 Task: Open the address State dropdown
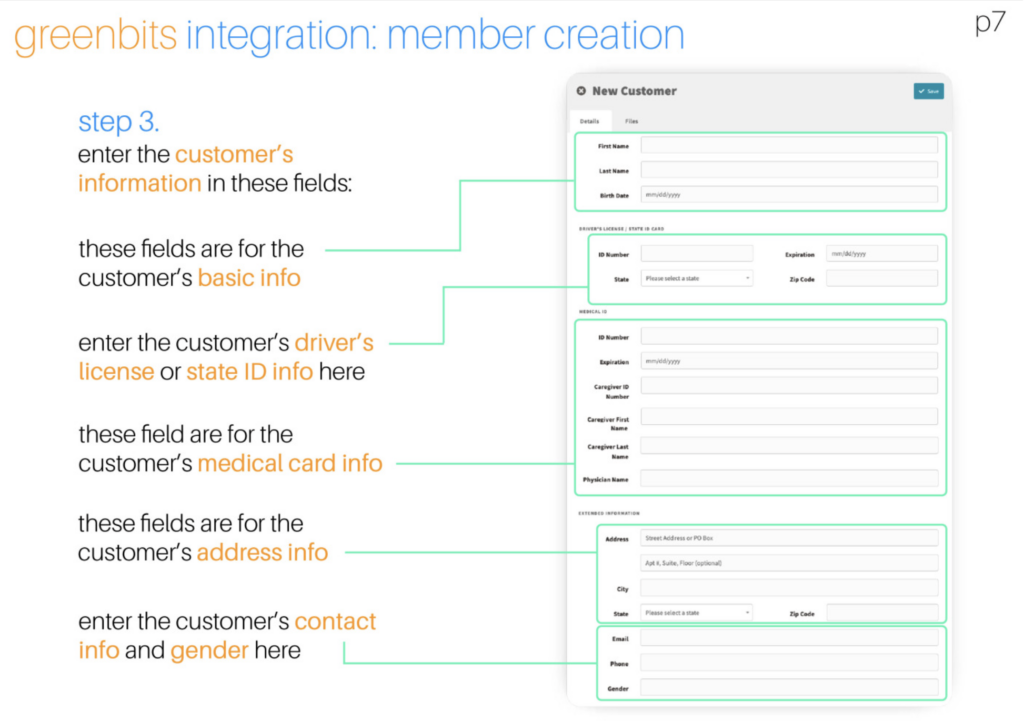[696, 613]
